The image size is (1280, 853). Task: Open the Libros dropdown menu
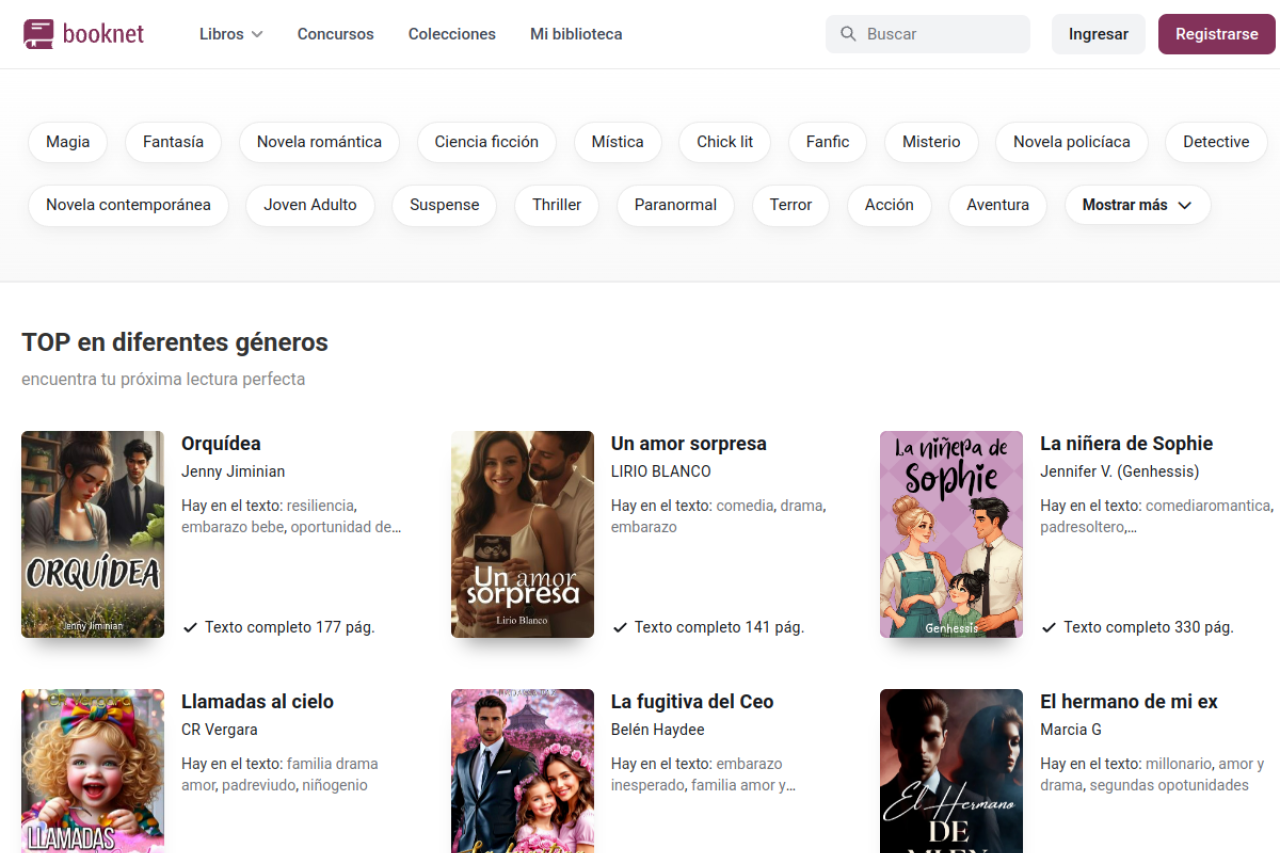231,34
